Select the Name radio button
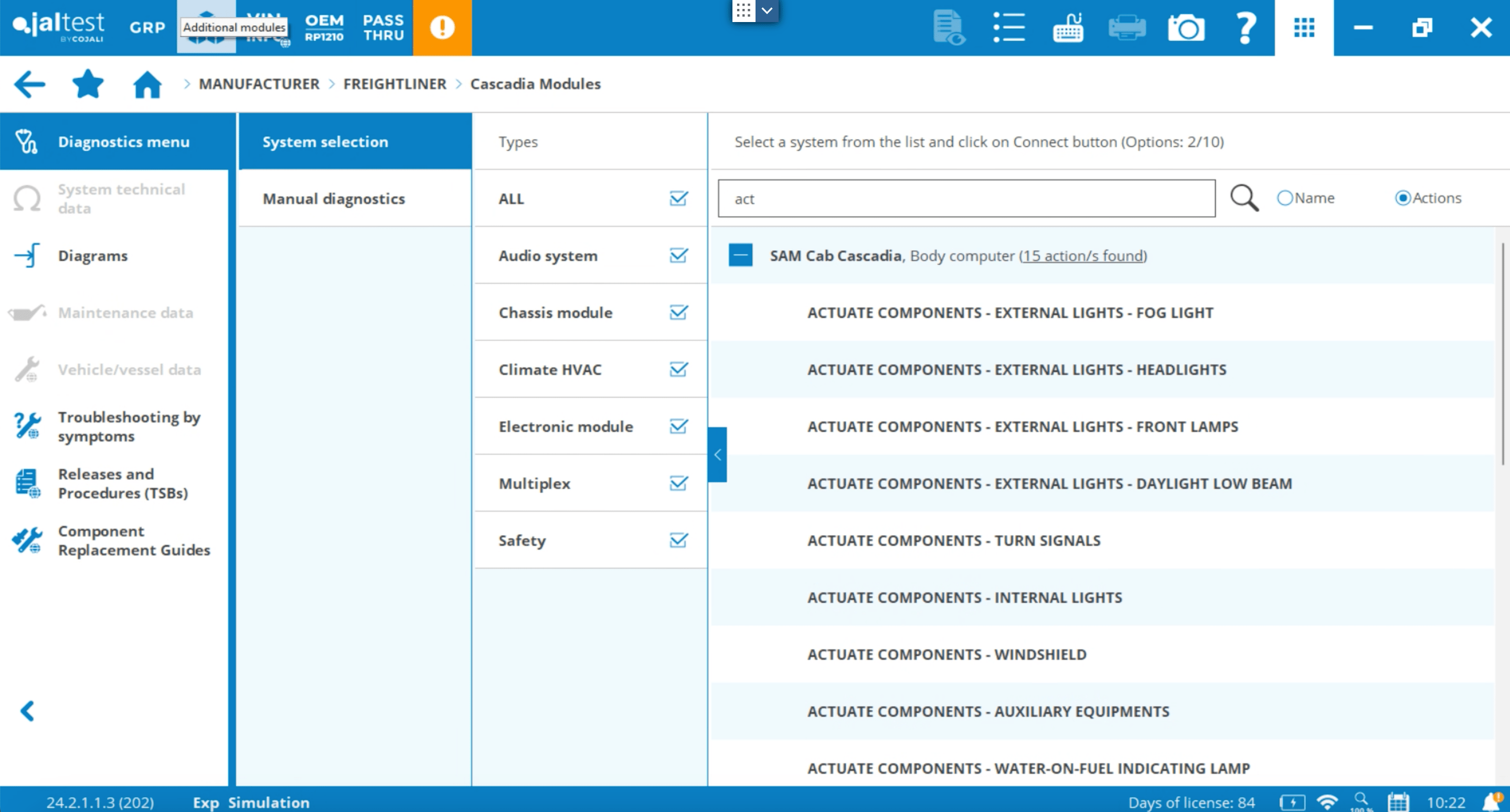 pos(1285,198)
